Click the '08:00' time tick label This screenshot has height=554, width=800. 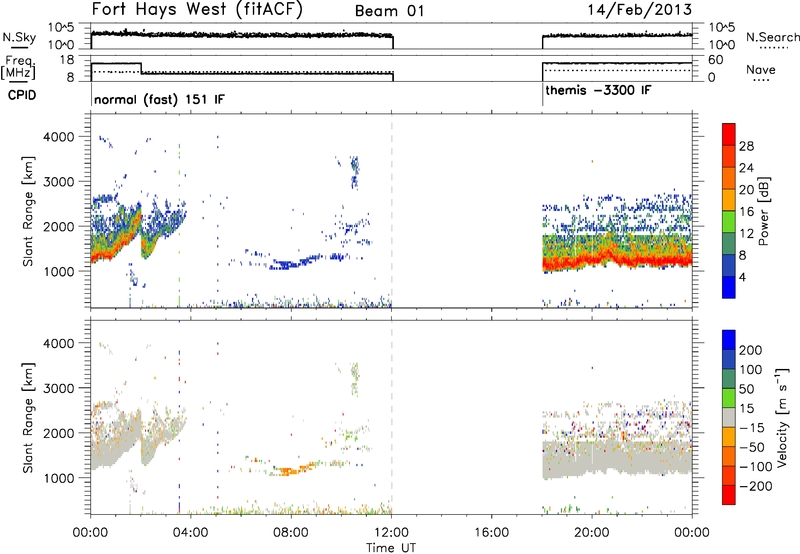291,533
